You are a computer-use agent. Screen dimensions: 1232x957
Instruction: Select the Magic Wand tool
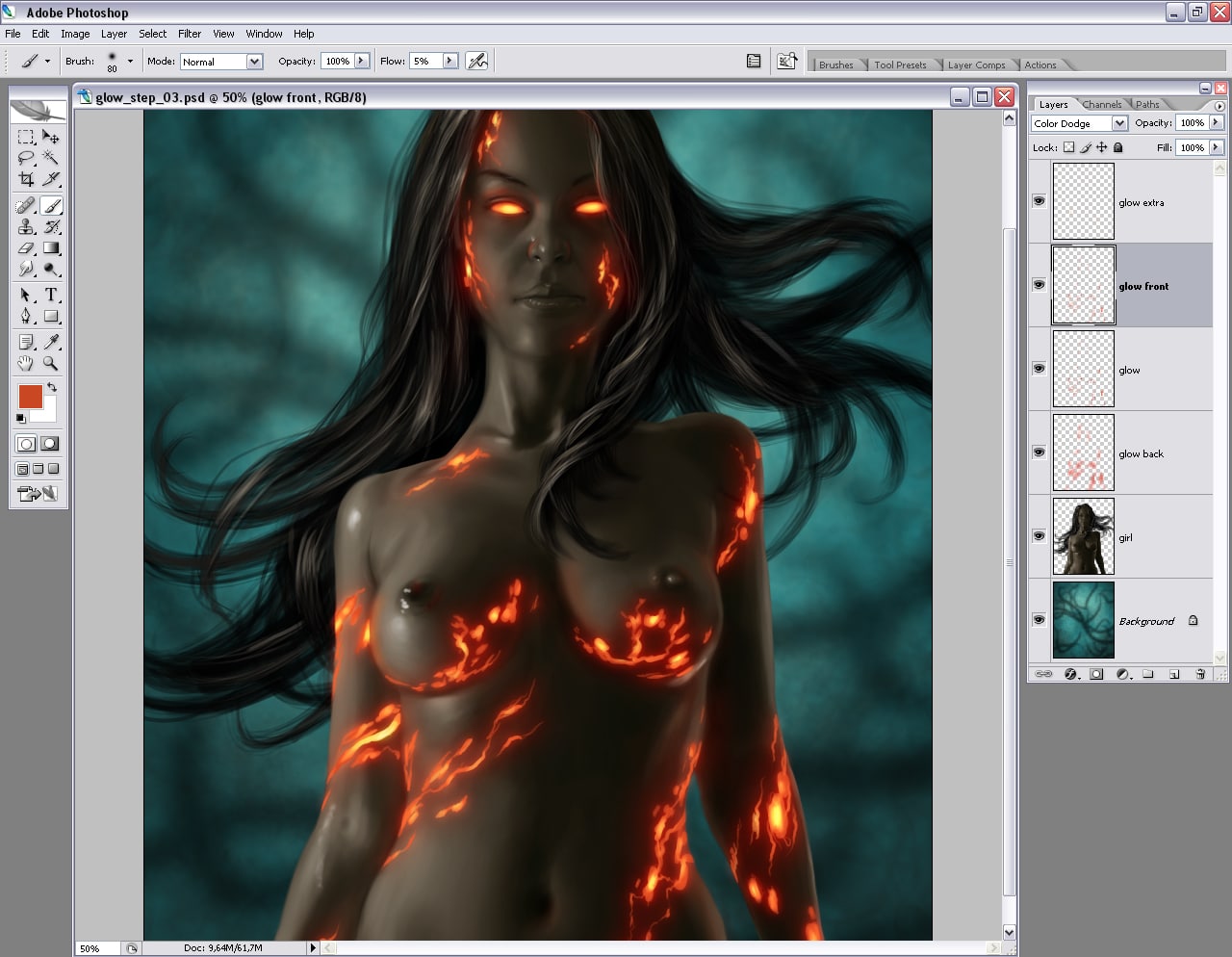pyautogui.click(x=51, y=158)
